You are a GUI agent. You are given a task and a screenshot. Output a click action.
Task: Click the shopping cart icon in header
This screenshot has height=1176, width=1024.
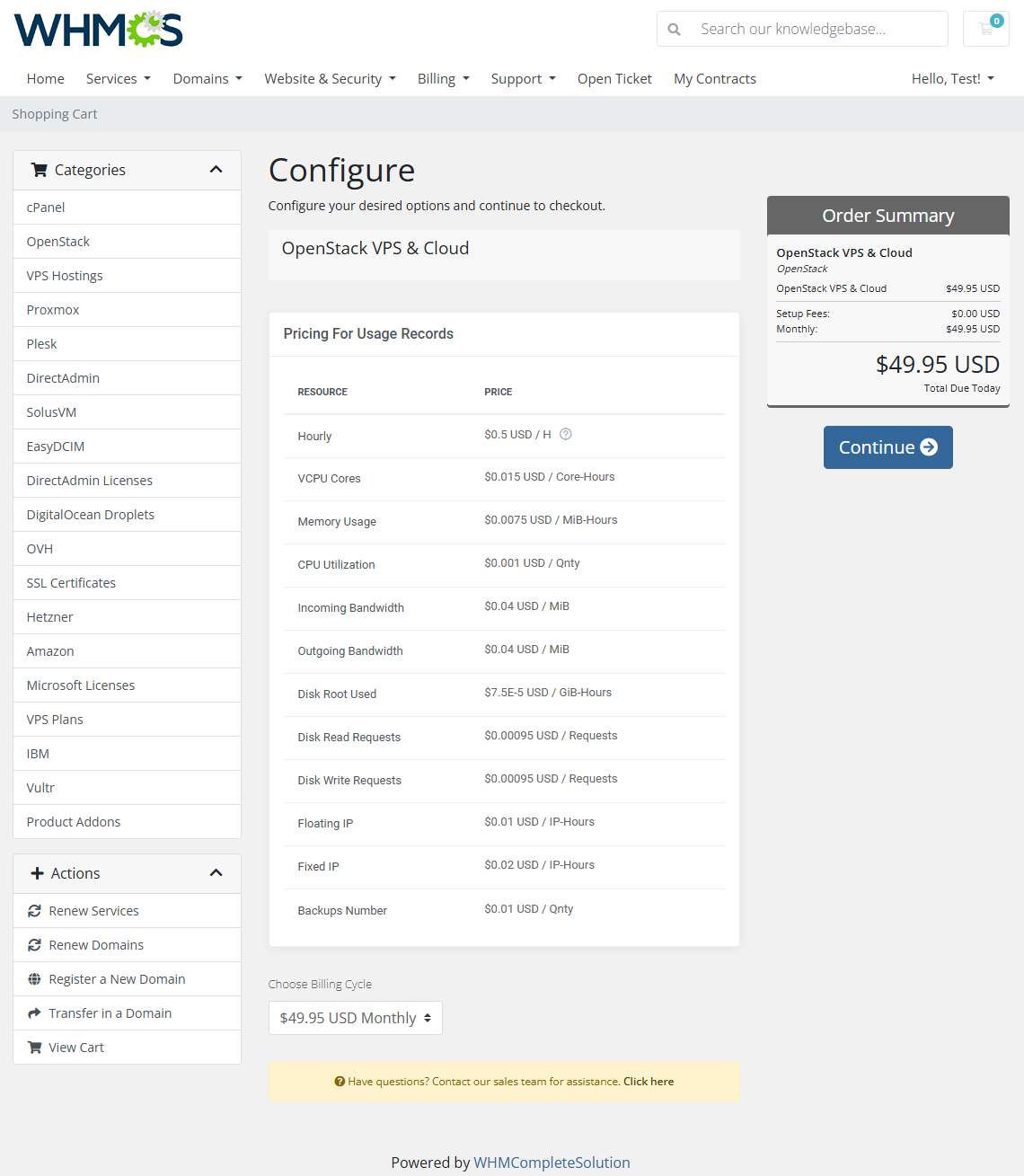pyautogui.click(x=985, y=29)
